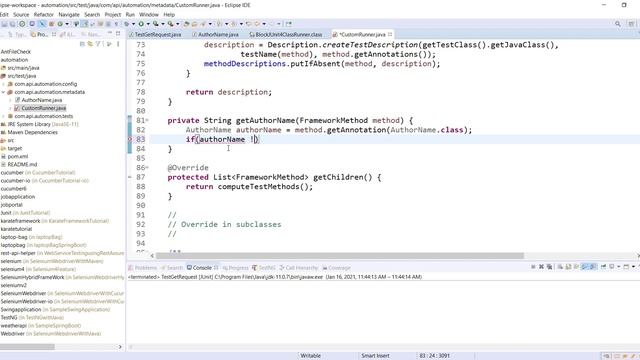The image size is (640, 360).
Task: Select AuthorName.java in Package Explorer
Action: coord(42,100)
